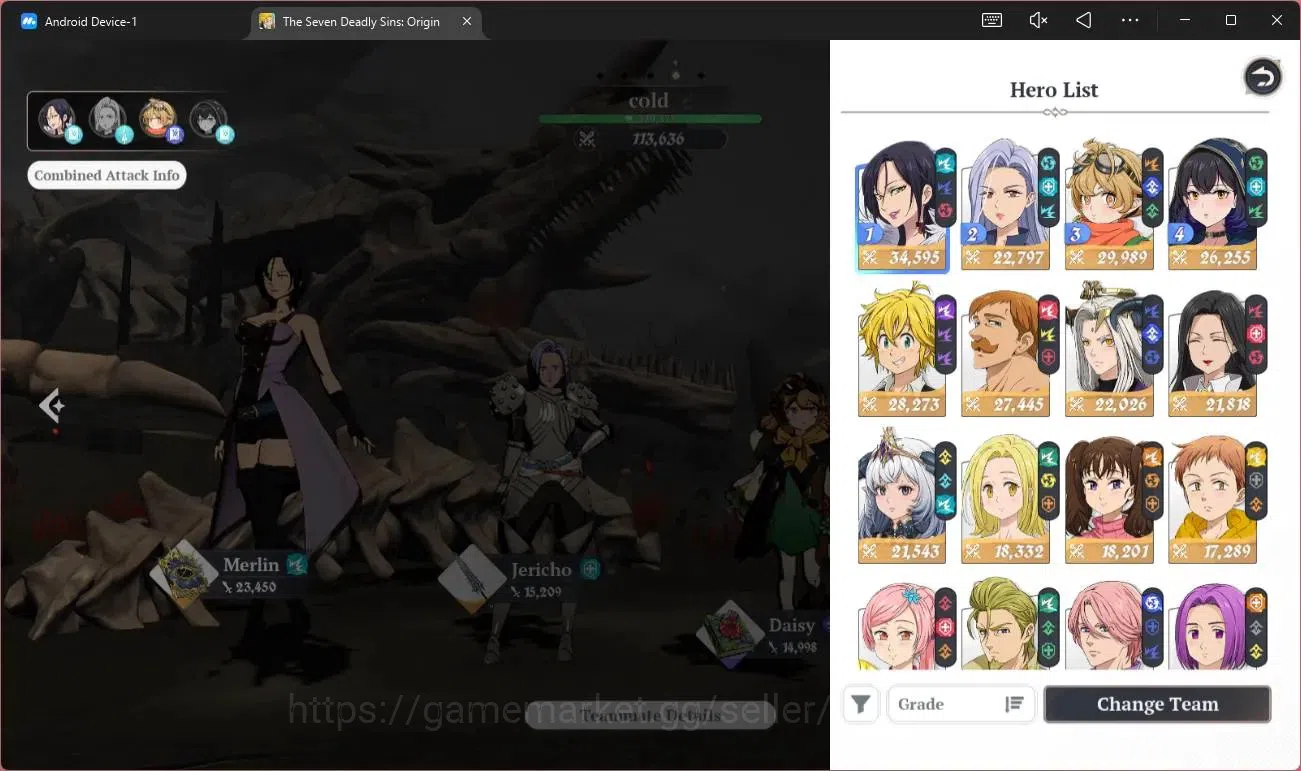Click Jericho's weapon card icon

[x=472, y=579]
